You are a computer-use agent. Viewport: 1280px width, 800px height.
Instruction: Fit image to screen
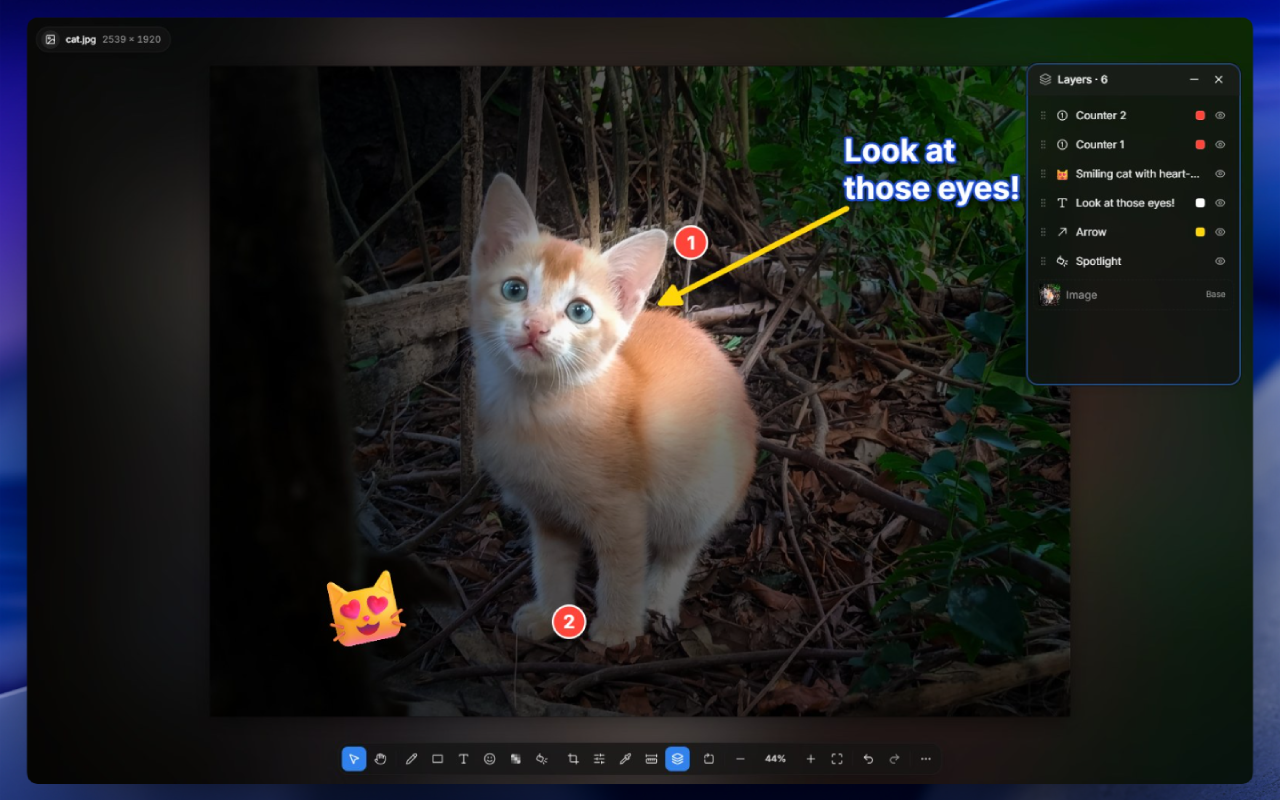point(837,759)
